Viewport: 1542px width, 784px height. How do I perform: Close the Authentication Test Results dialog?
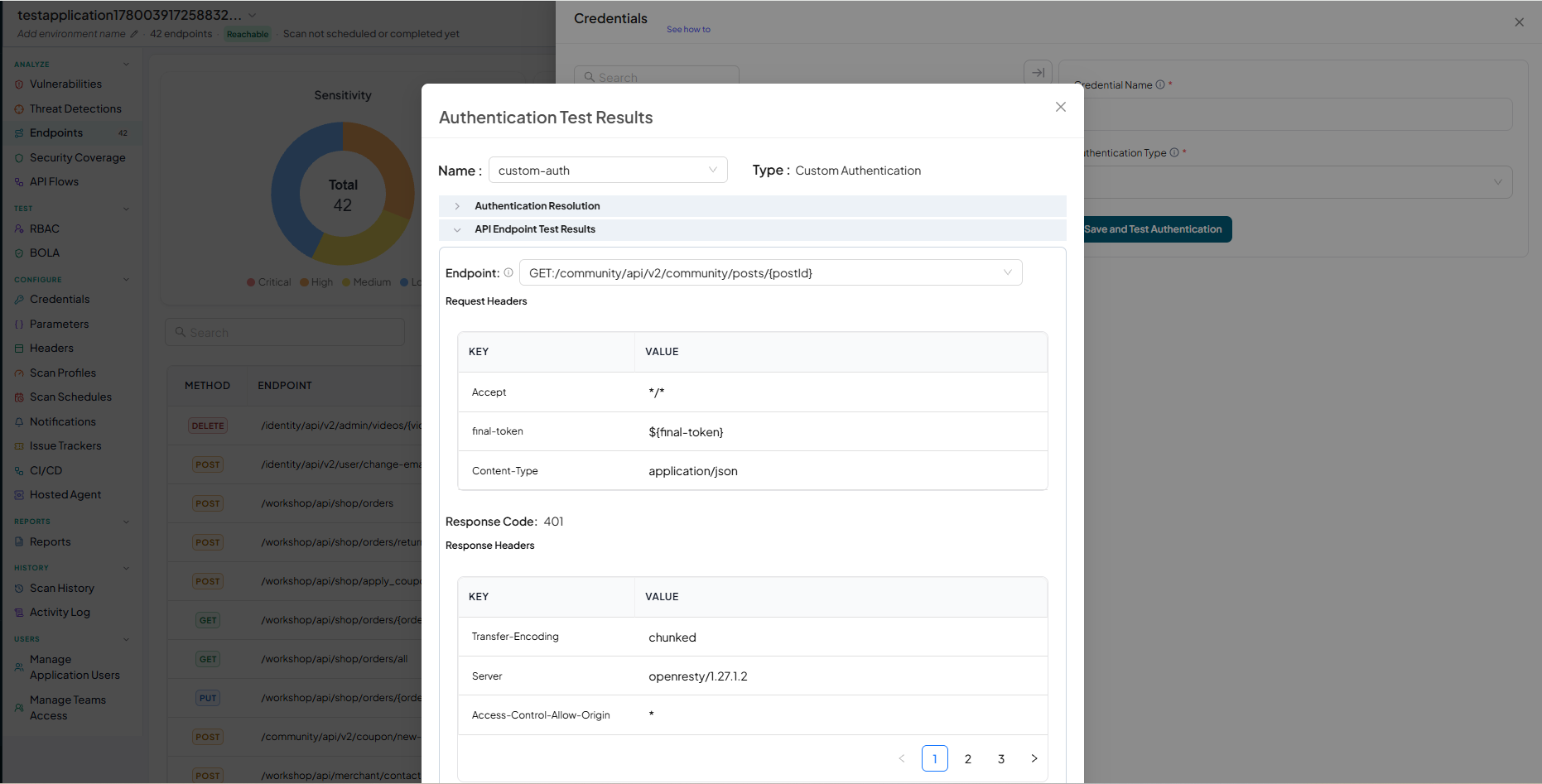pyautogui.click(x=1061, y=107)
